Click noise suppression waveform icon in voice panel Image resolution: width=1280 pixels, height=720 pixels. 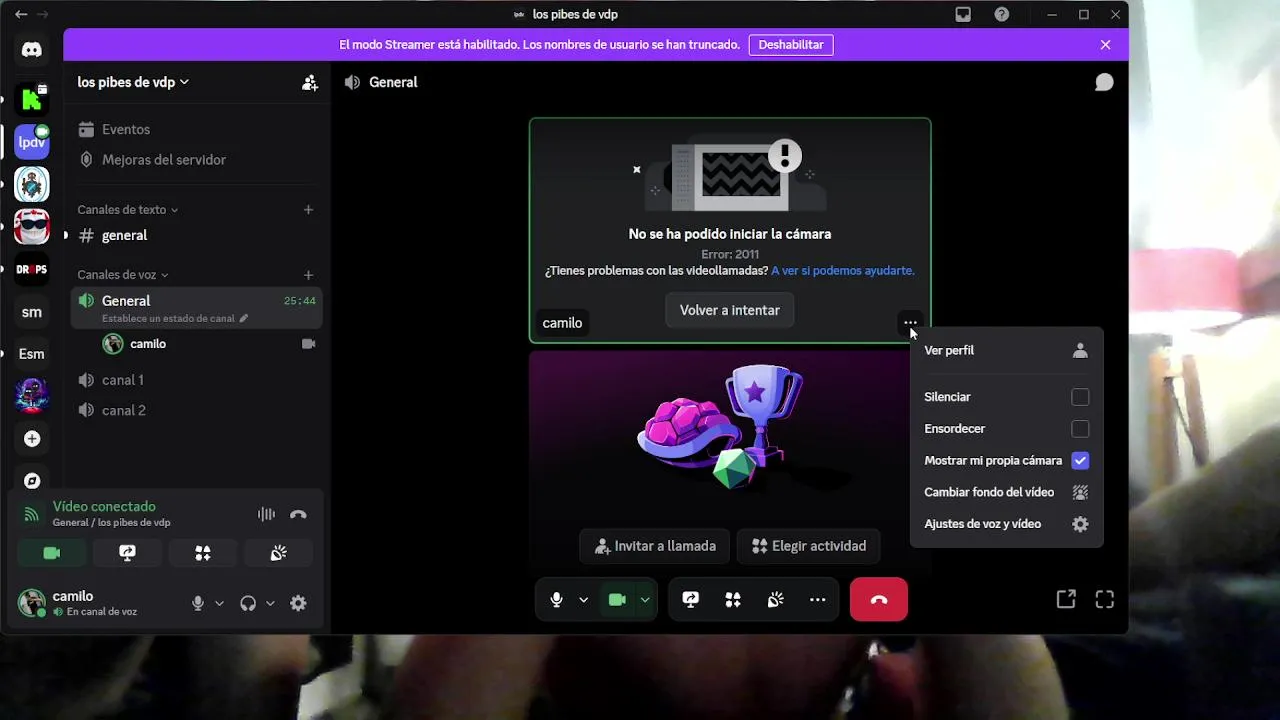(266, 514)
